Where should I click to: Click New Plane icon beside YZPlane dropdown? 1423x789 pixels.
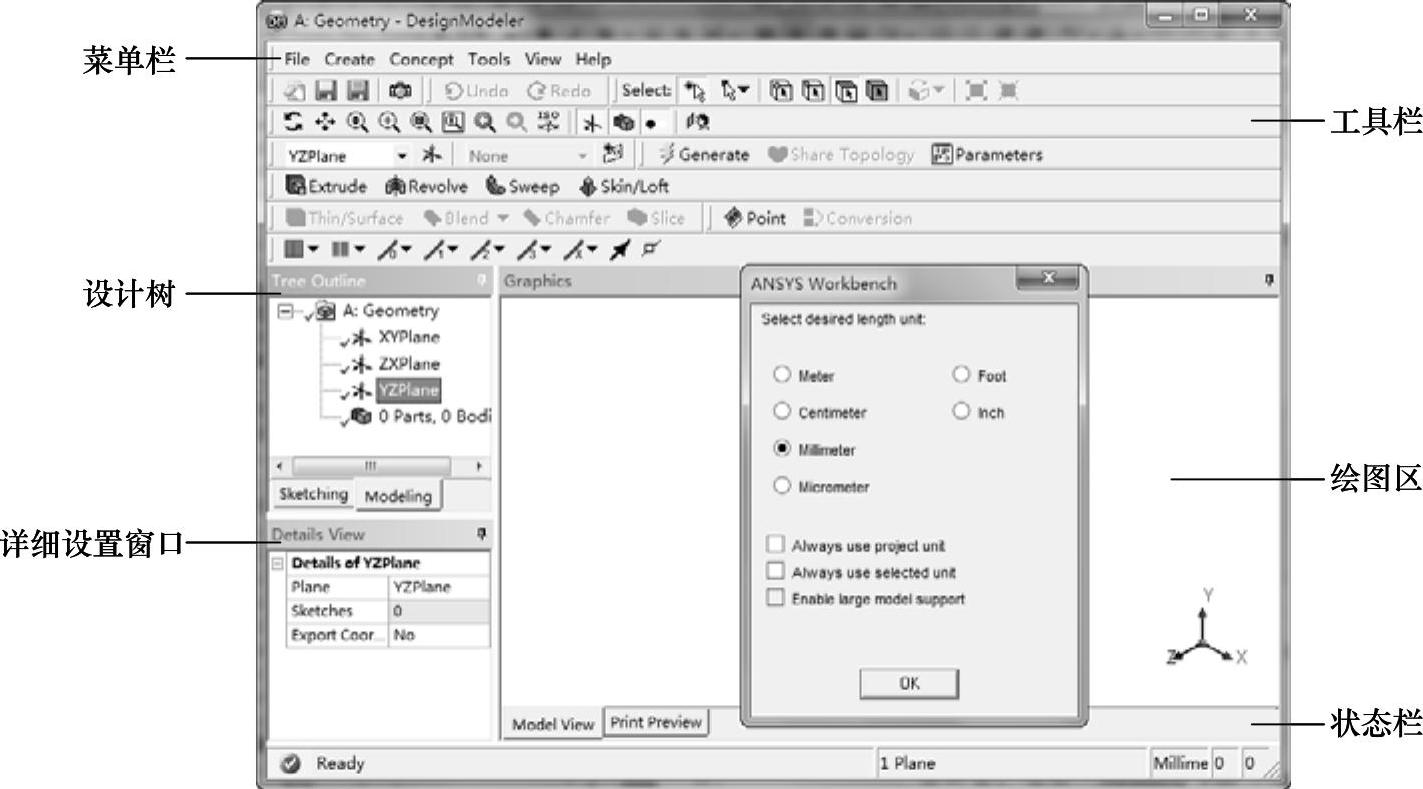[x=432, y=155]
